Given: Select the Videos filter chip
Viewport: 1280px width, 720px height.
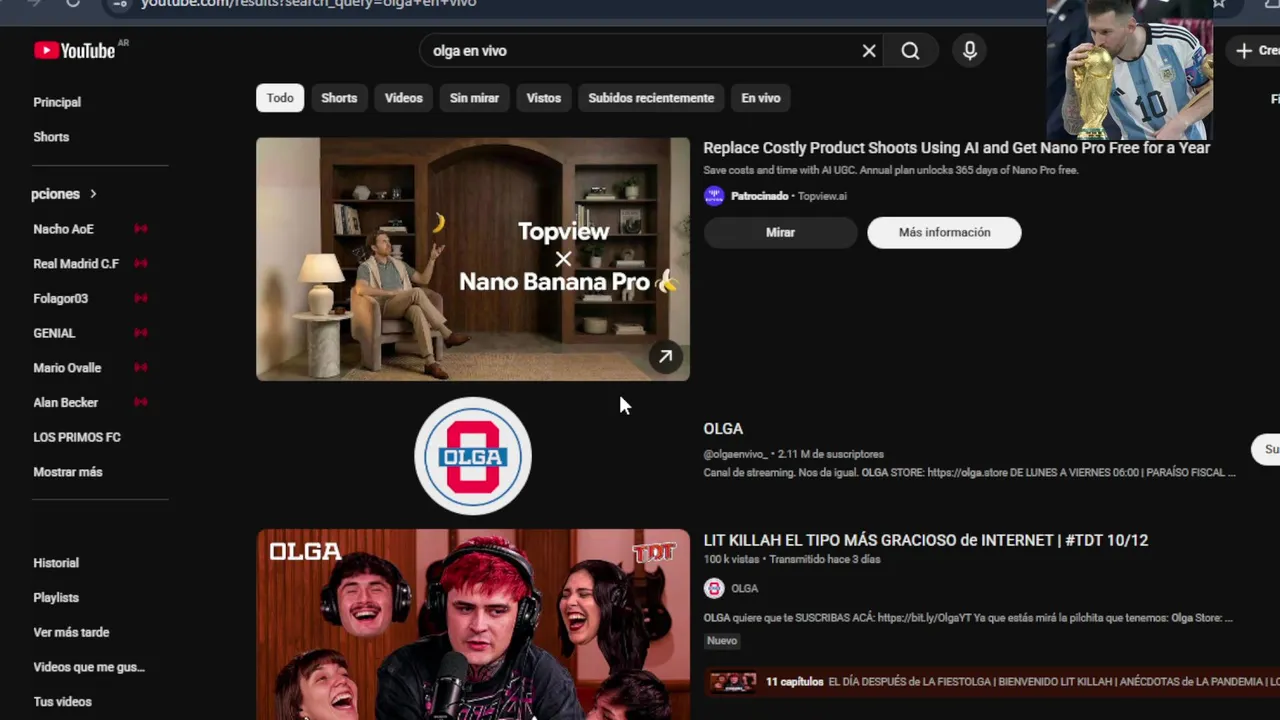Looking at the screenshot, I should (x=404, y=98).
